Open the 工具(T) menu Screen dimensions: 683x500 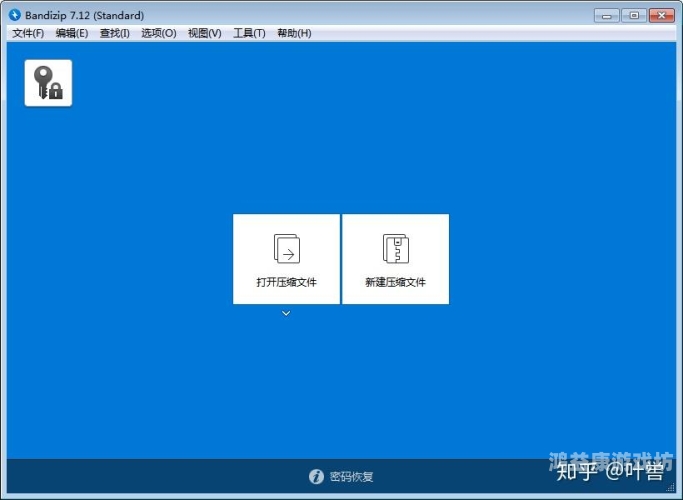tap(249, 33)
